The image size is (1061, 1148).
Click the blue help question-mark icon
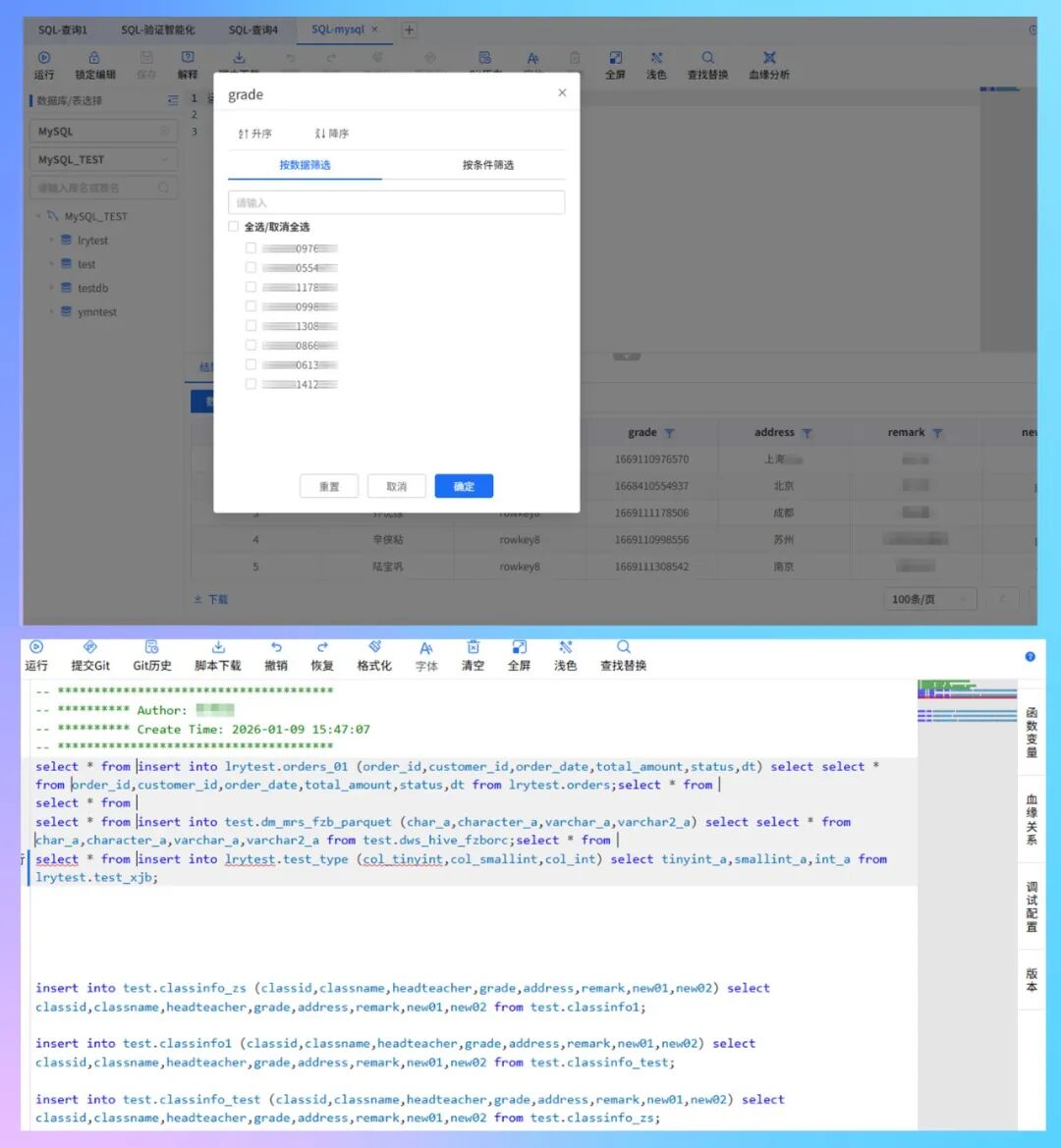(x=1031, y=657)
